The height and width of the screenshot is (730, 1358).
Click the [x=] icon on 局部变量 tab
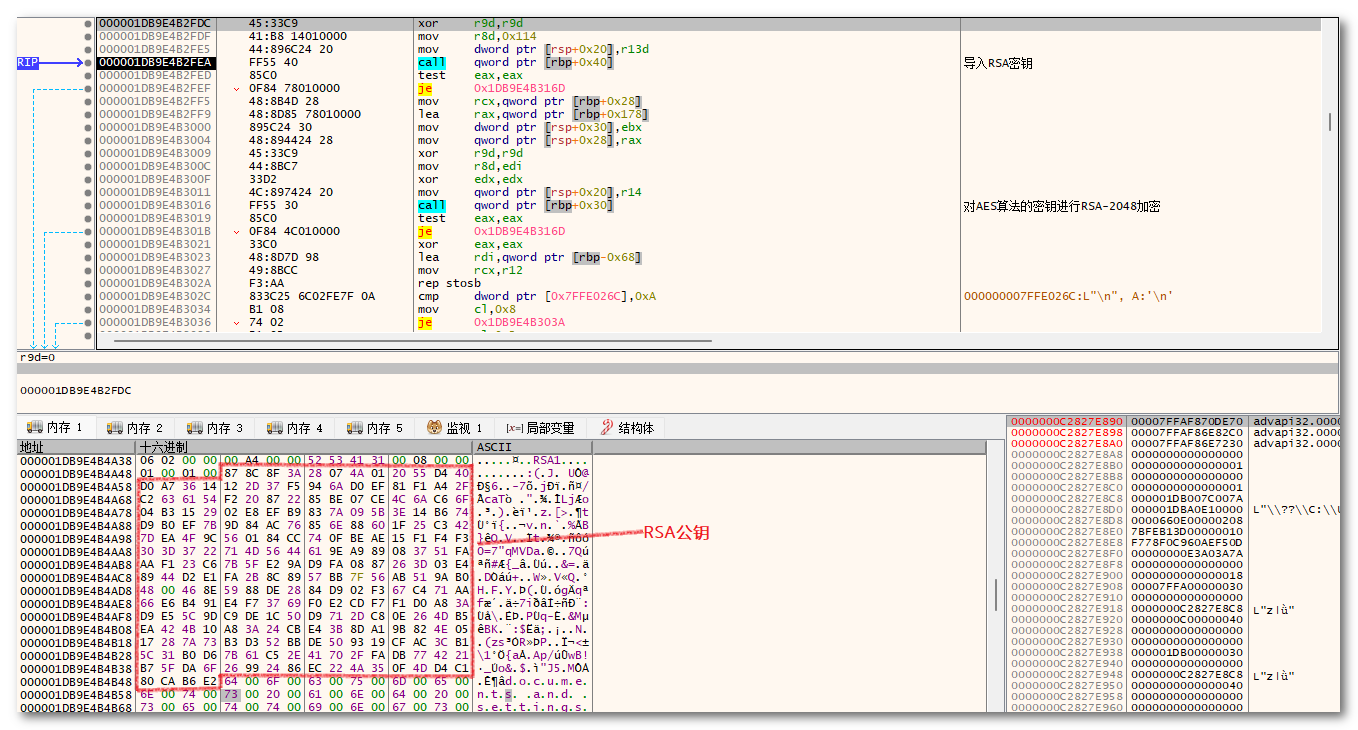514,428
